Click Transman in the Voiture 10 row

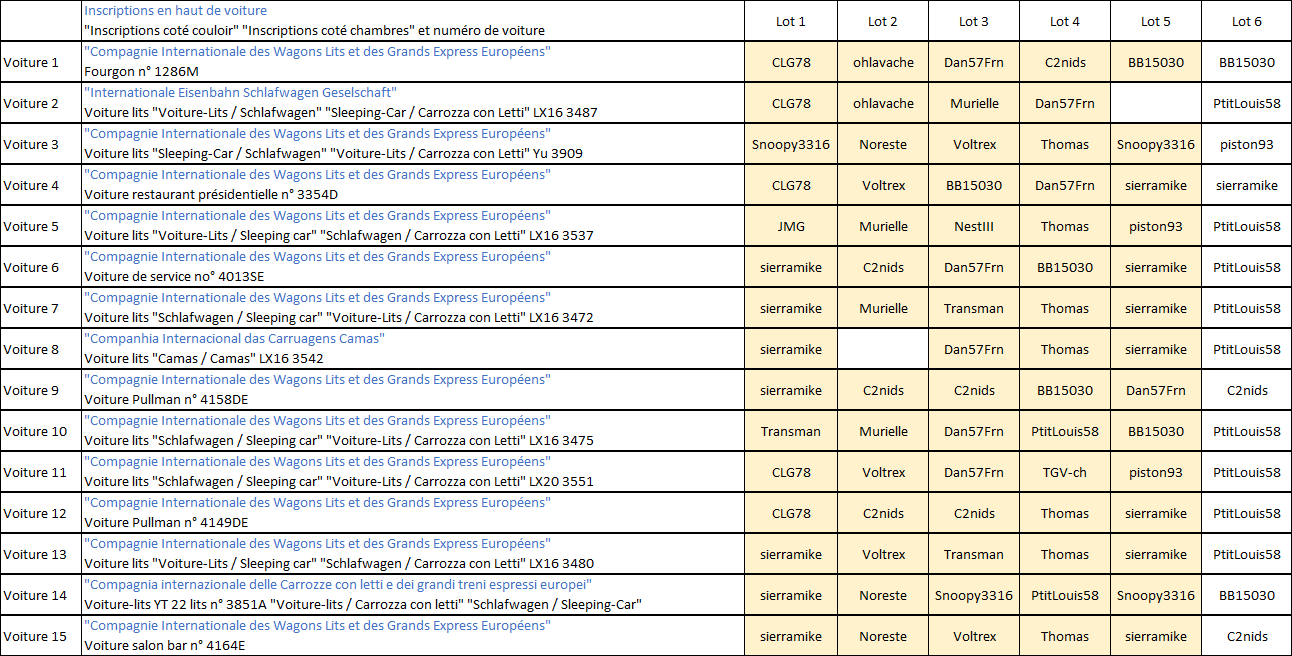pos(791,431)
